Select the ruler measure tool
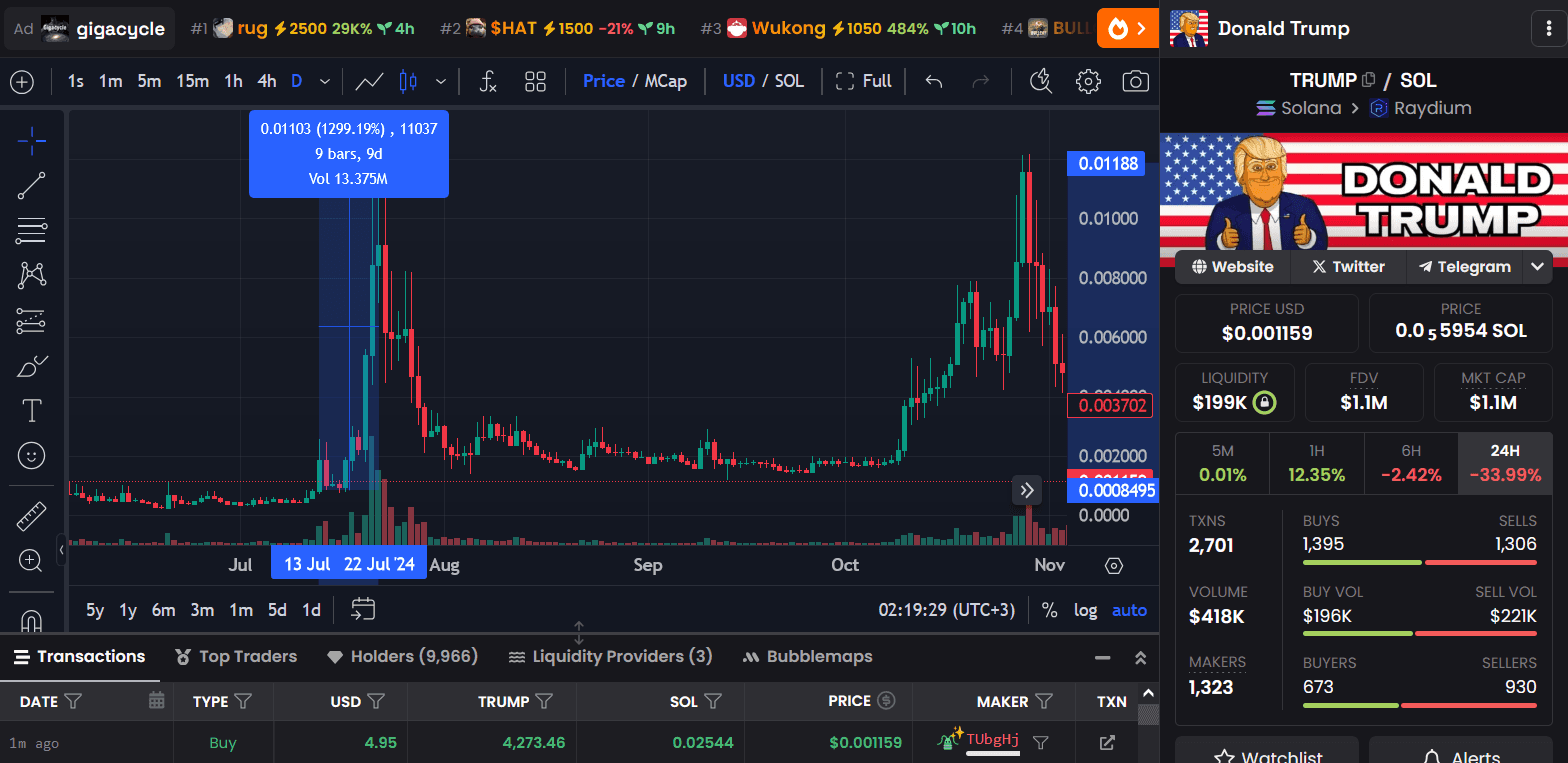1568x763 pixels. [x=32, y=516]
